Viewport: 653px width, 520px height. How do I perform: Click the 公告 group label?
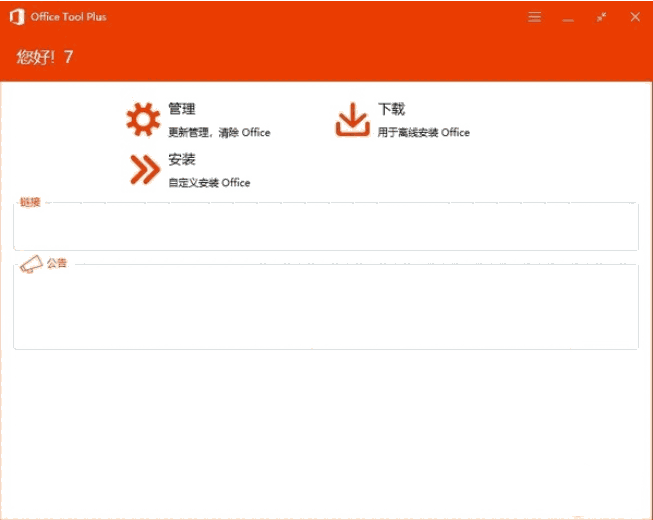tap(57, 263)
